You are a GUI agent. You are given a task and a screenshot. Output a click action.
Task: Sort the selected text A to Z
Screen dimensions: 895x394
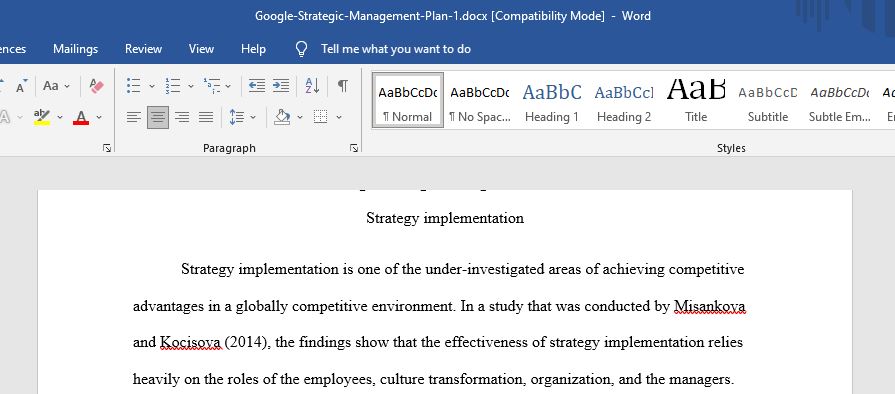tap(312, 86)
